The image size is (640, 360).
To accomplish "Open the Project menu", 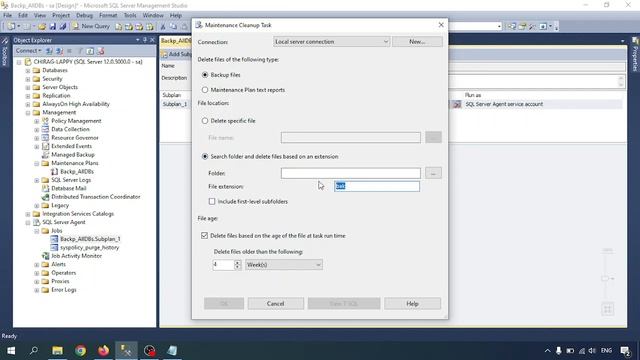I will pos(61,16).
